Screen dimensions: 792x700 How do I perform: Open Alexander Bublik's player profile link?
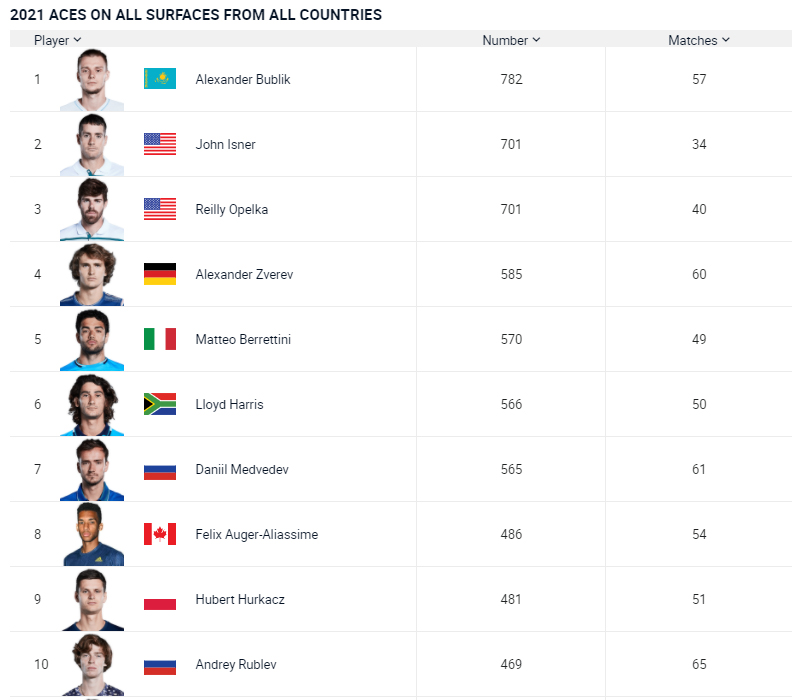tap(243, 79)
